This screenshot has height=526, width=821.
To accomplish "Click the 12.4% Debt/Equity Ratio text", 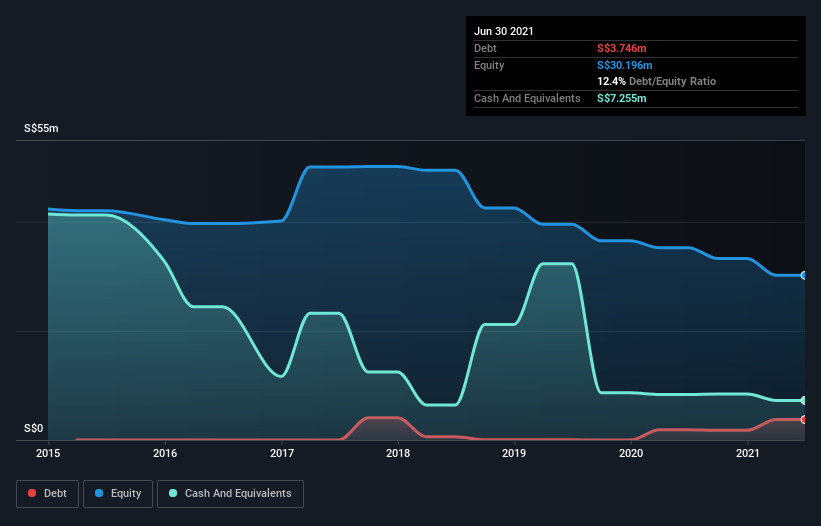I will click(657, 81).
